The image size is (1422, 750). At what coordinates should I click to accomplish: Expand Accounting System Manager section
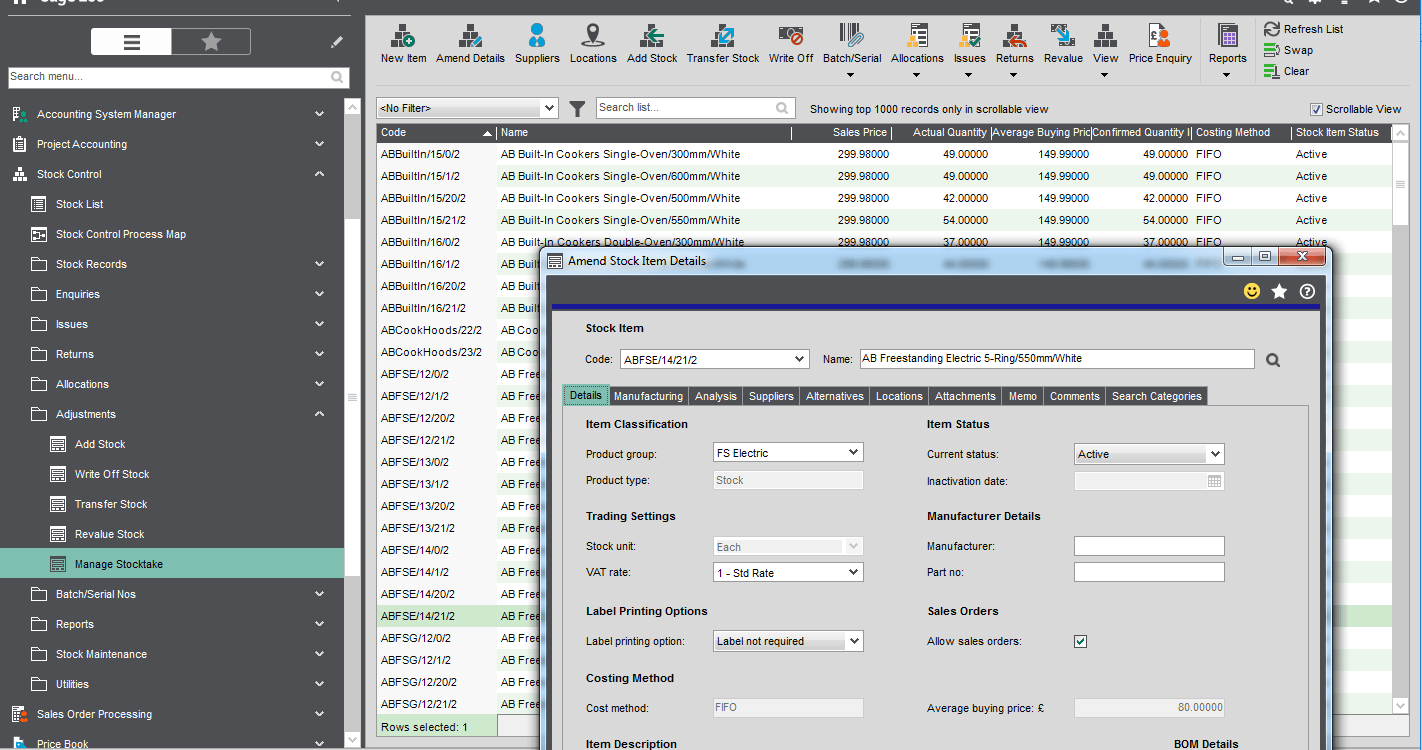319,114
